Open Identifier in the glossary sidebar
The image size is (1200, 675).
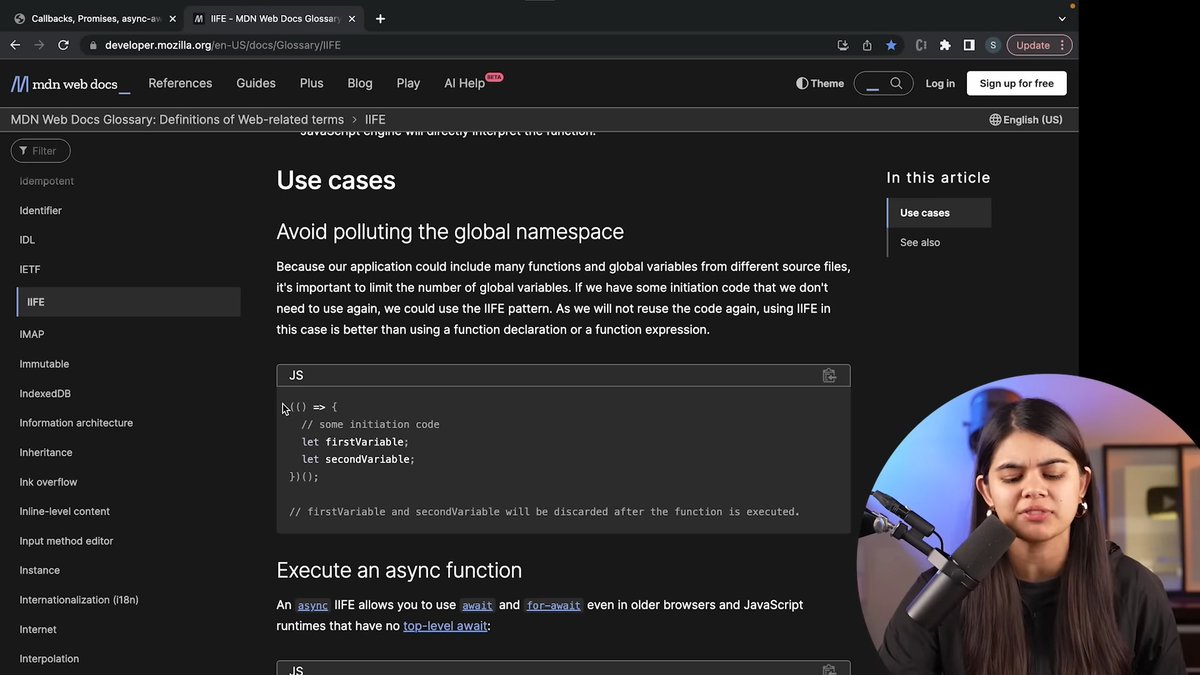point(41,211)
